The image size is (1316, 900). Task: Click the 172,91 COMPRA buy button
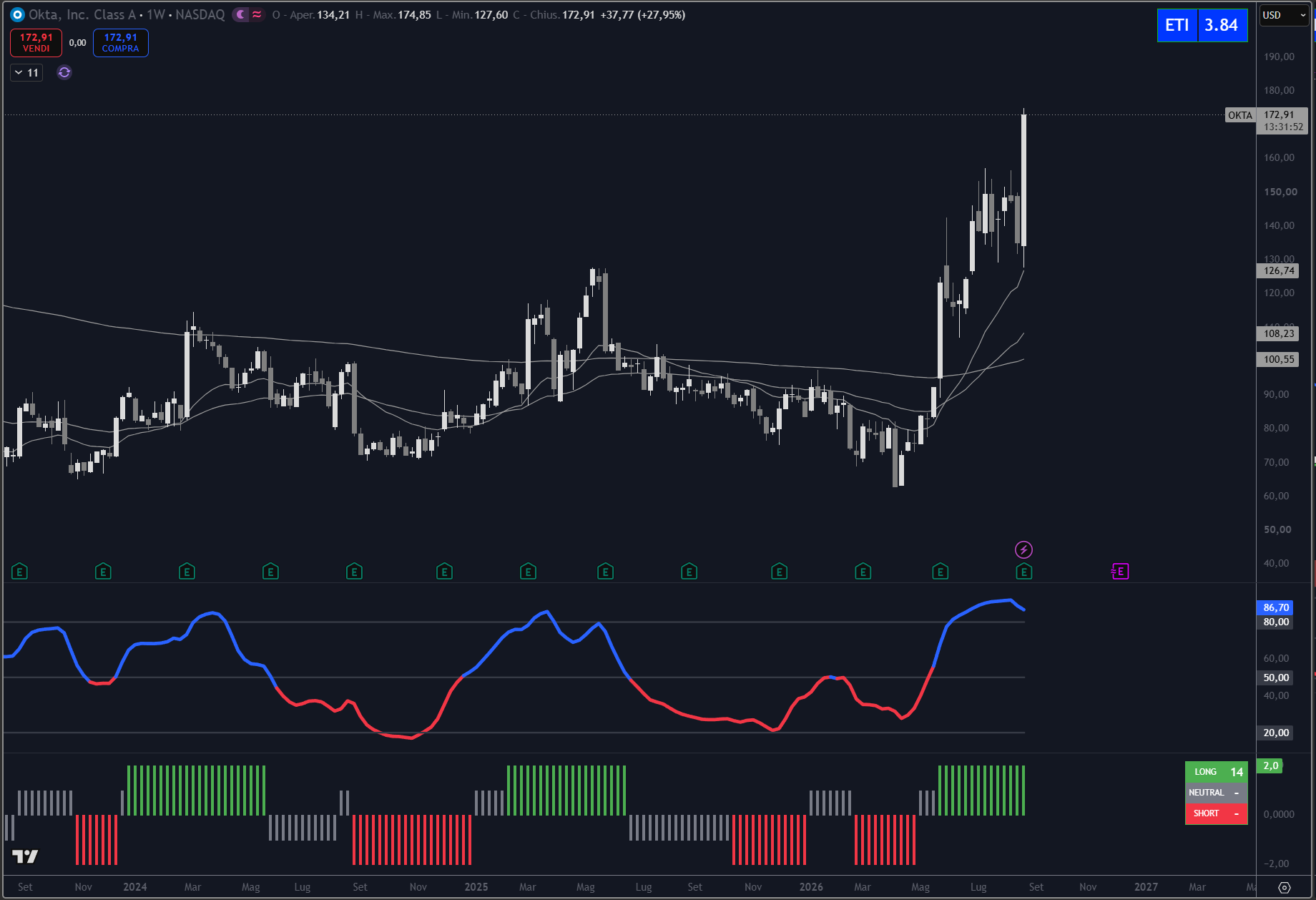point(121,43)
